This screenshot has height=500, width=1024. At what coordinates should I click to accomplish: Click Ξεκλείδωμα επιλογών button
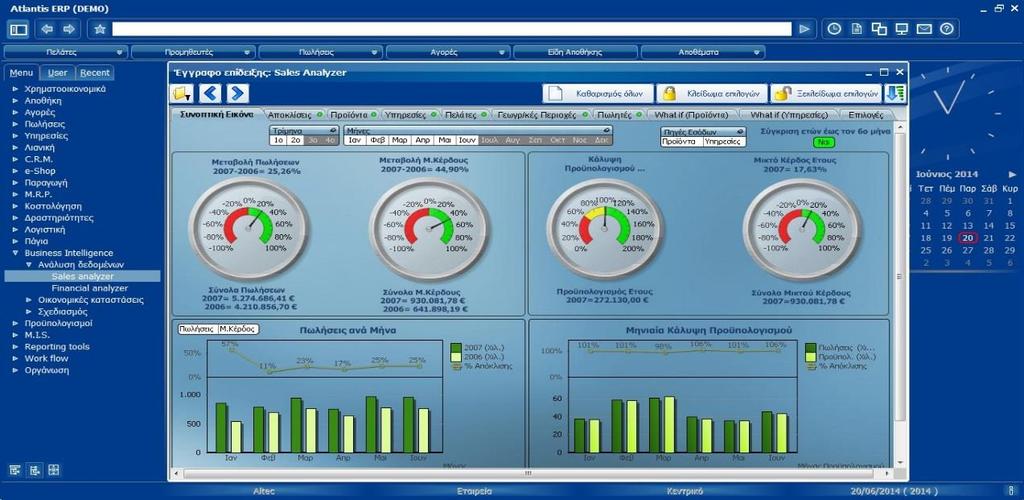826,93
